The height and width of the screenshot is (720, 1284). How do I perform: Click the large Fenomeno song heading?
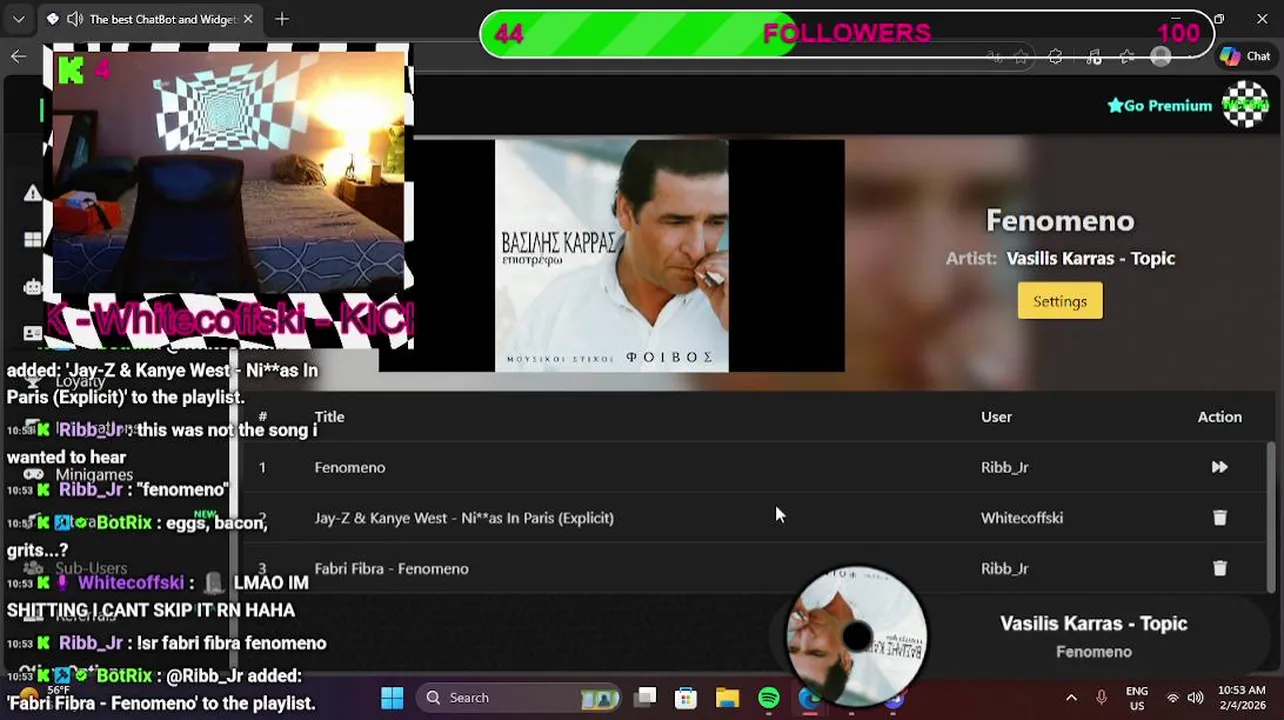pyautogui.click(x=1060, y=220)
